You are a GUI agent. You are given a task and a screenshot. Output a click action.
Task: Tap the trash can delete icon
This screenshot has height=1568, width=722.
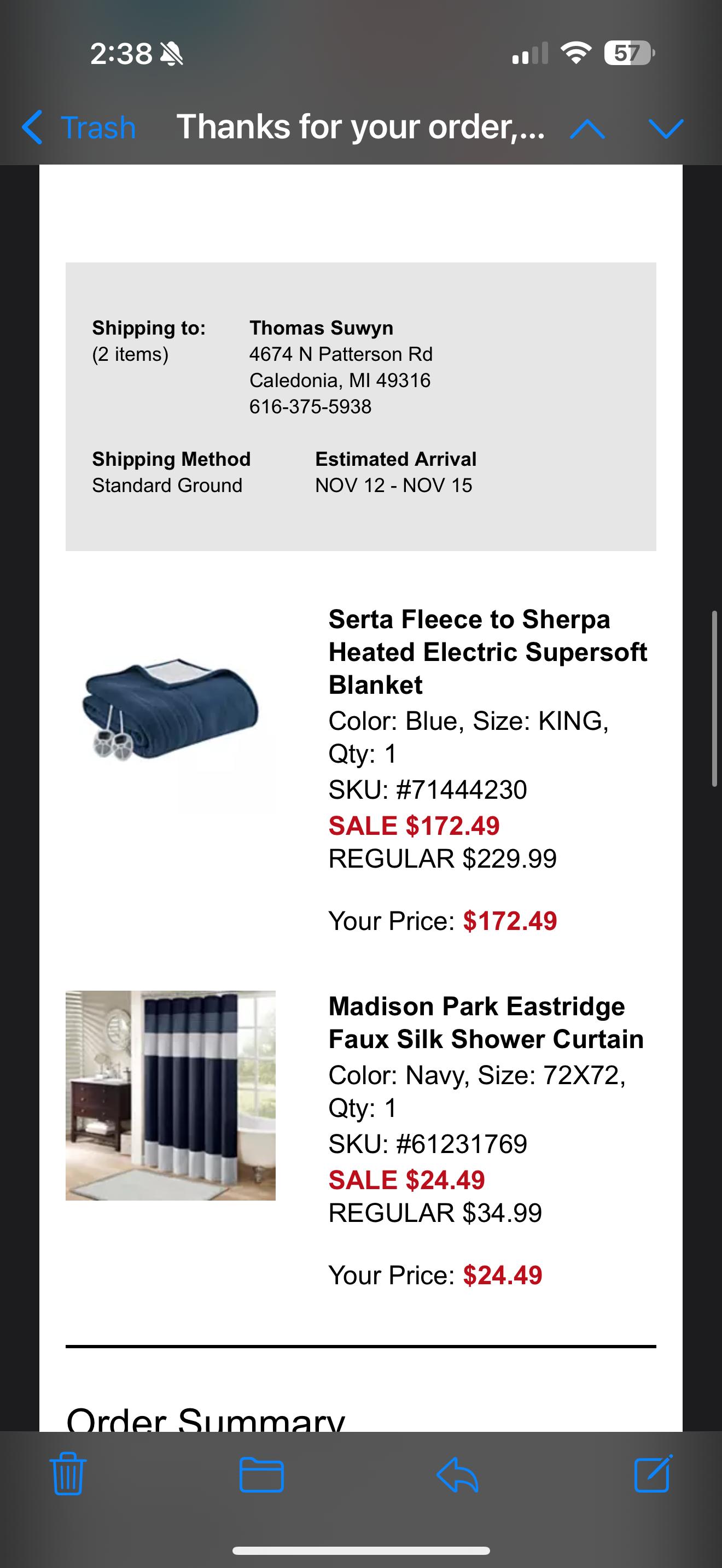(68, 1473)
